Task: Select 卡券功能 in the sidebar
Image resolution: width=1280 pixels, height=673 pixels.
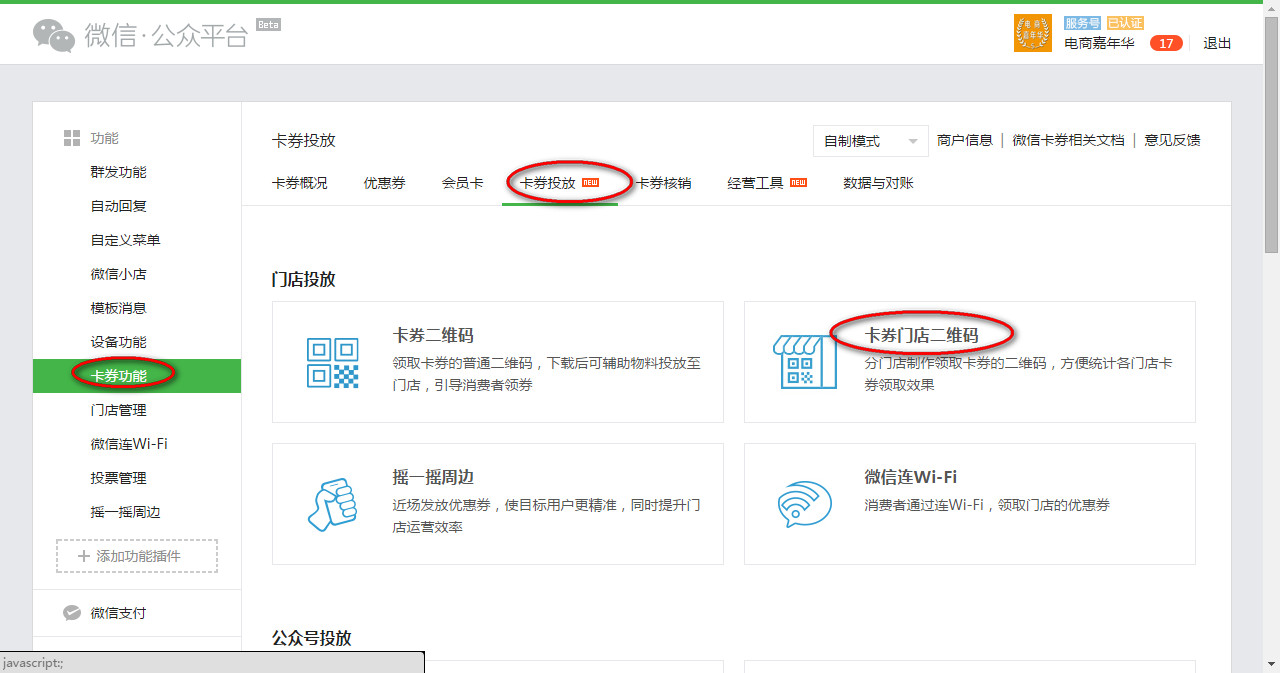Action: 137,376
